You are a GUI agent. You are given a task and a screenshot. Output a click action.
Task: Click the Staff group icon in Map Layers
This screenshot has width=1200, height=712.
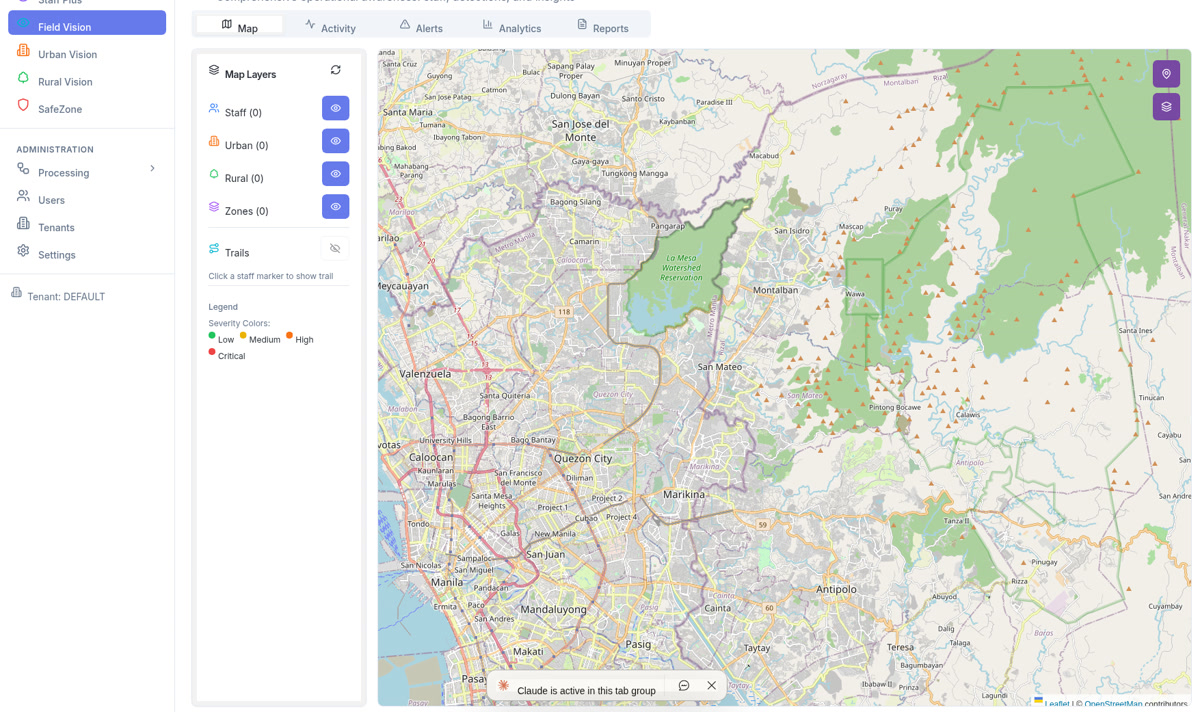click(214, 108)
